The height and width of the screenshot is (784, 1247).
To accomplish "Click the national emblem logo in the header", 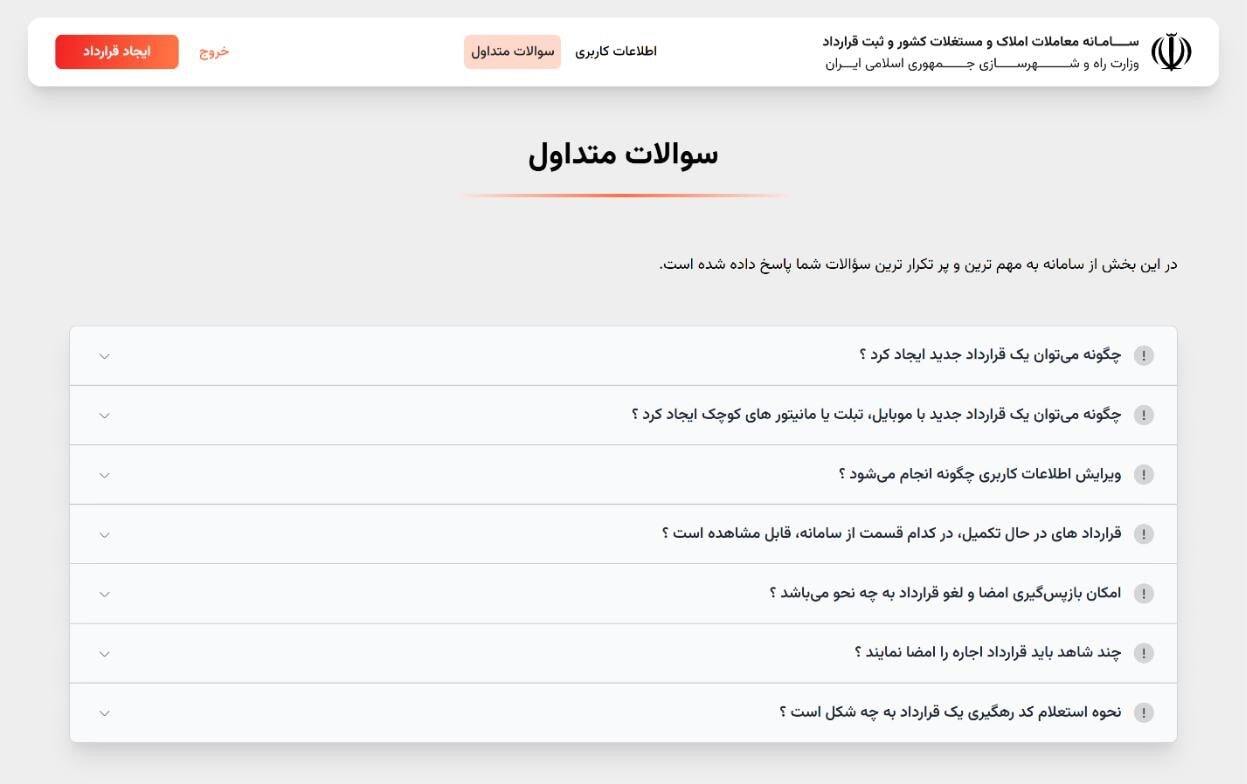I will coord(1170,51).
